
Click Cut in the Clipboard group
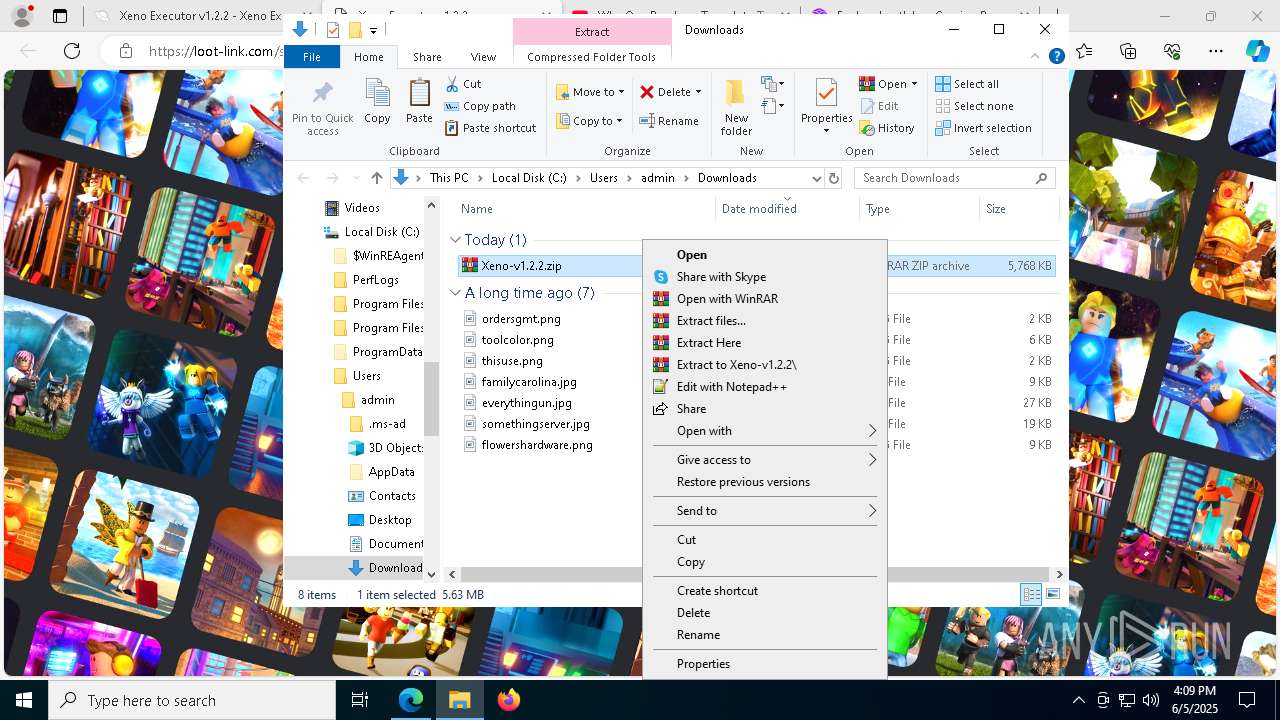[x=463, y=84]
